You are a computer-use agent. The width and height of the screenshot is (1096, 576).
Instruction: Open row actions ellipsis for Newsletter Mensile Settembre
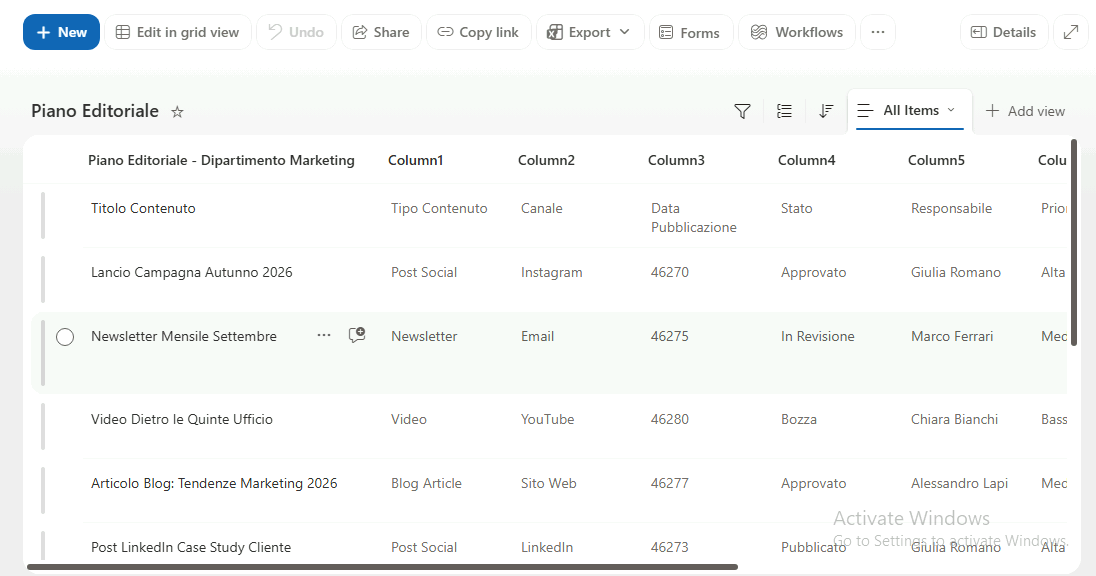click(324, 336)
